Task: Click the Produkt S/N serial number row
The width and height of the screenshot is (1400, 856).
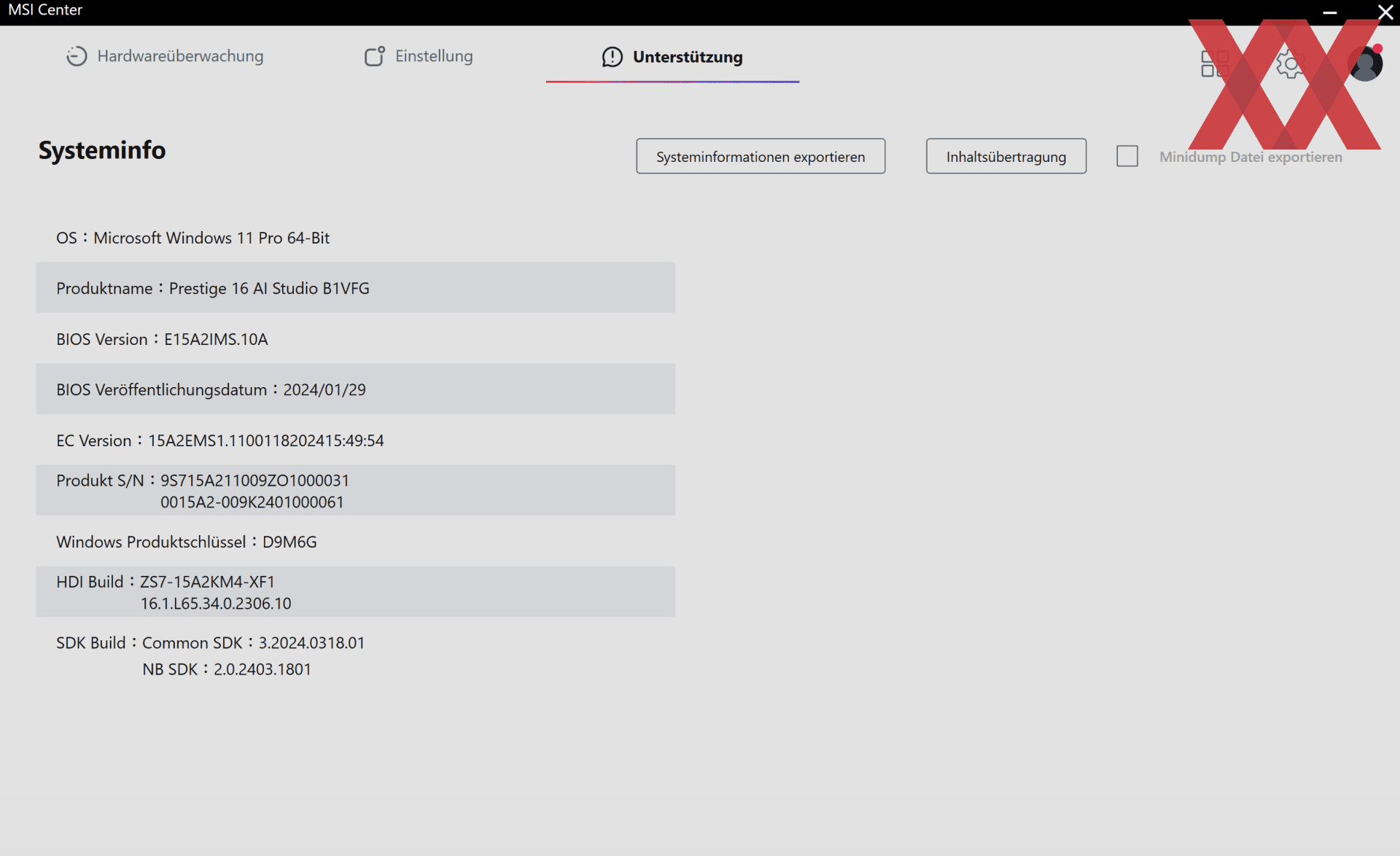Action: coord(356,491)
